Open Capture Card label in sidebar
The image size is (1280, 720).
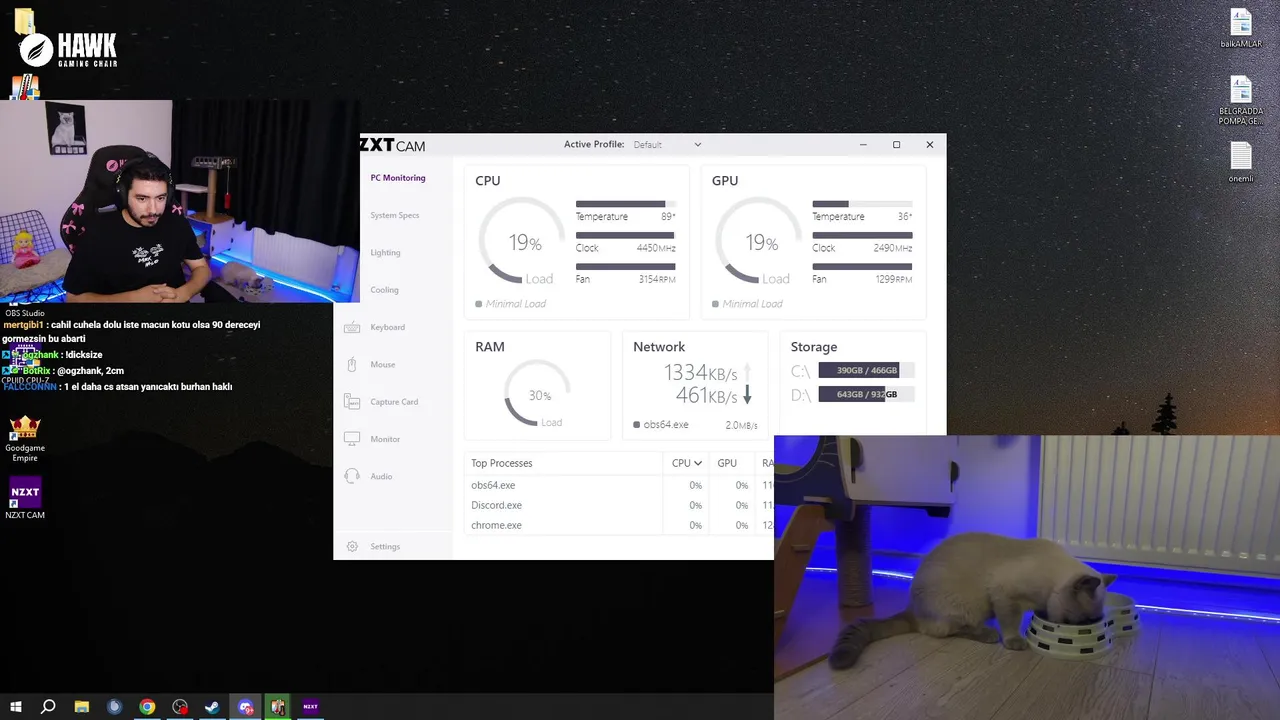coord(394,402)
